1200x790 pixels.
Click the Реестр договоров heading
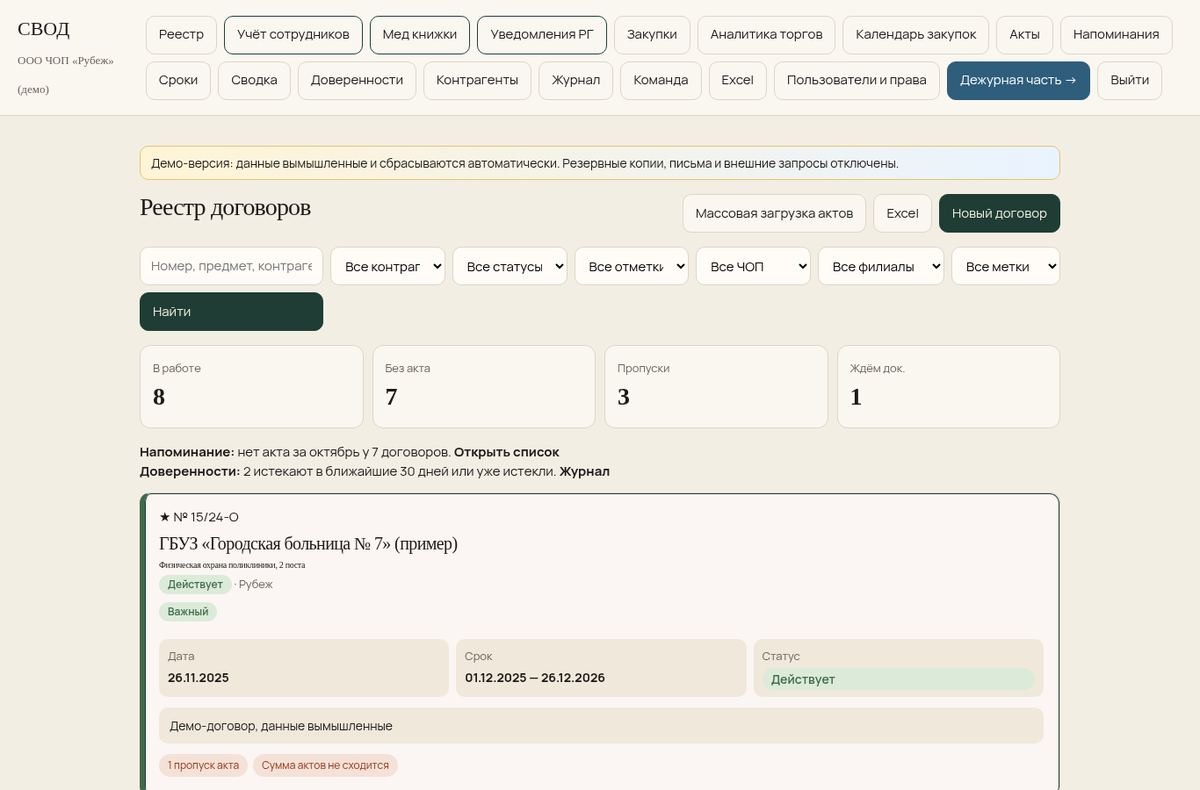225,207
